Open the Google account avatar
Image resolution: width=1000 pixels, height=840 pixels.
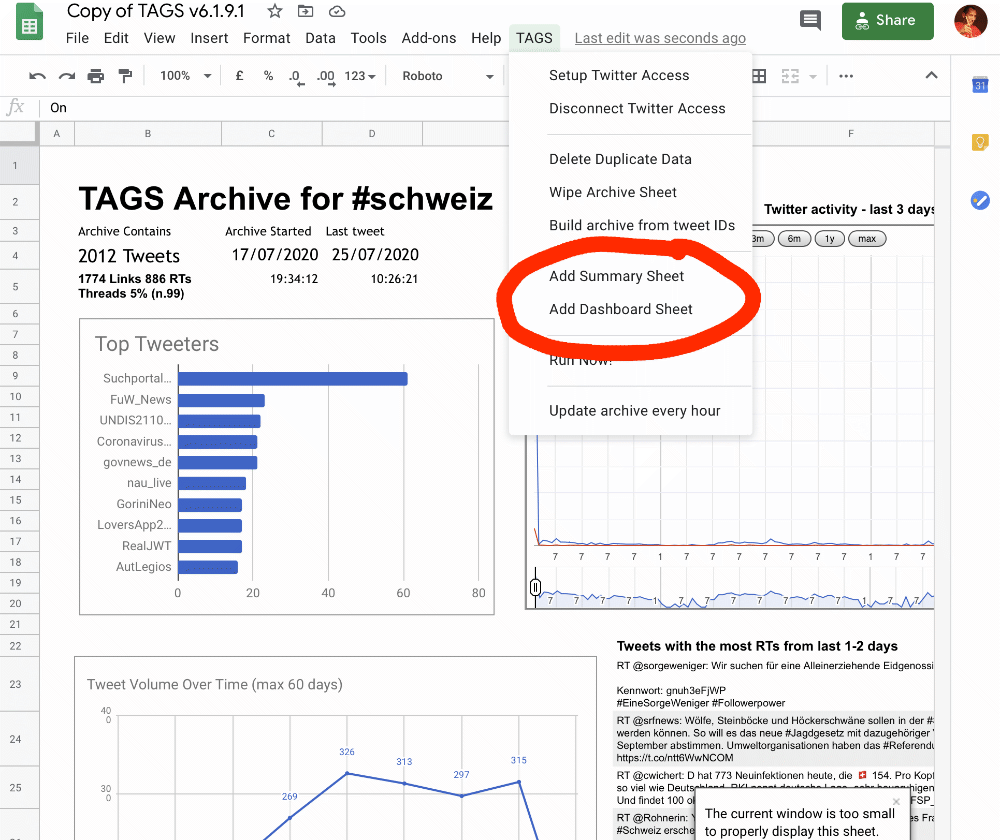coord(970,21)
